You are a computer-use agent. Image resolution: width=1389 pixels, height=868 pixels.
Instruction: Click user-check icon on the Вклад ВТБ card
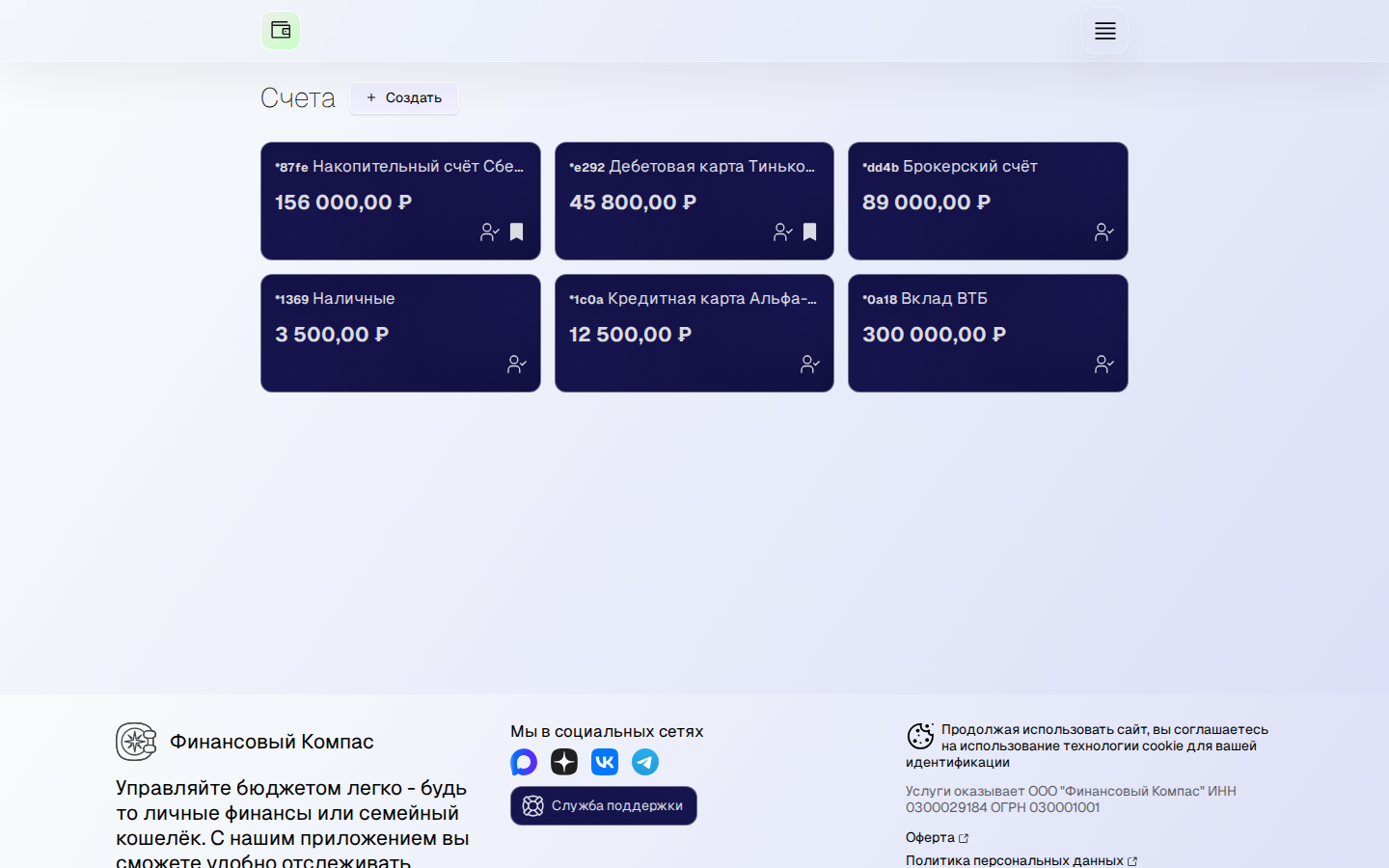tap(1104, 365)
